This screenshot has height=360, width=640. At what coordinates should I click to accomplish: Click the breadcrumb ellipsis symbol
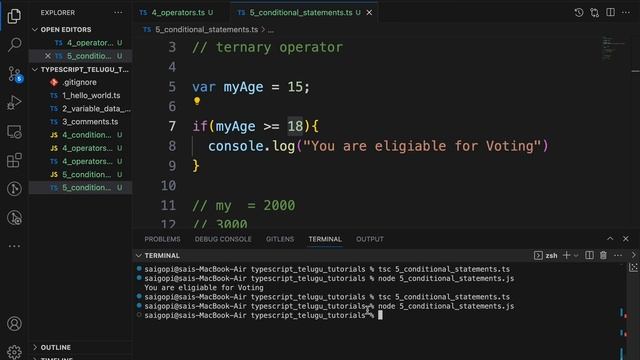pyautogui.click(x=271, y=30)
